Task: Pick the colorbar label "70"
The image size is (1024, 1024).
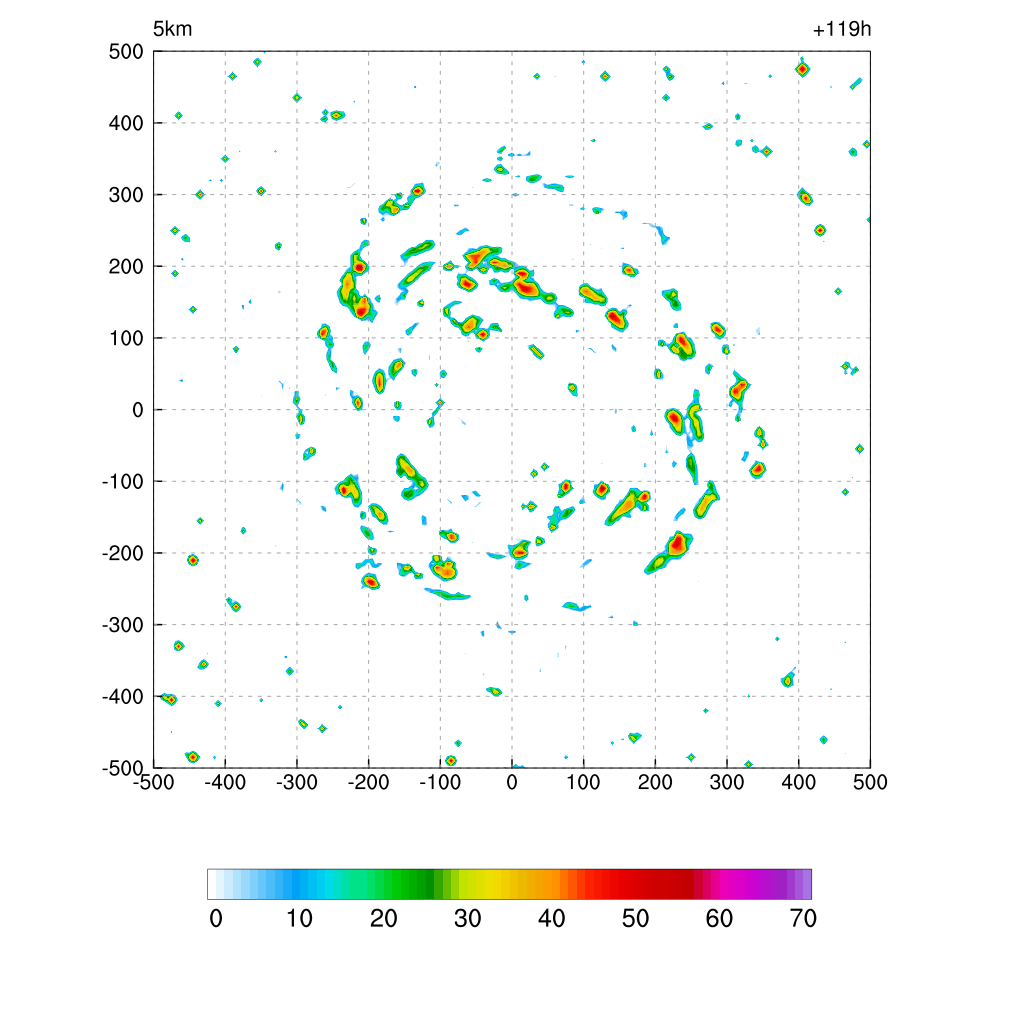Action: [803, 919]
